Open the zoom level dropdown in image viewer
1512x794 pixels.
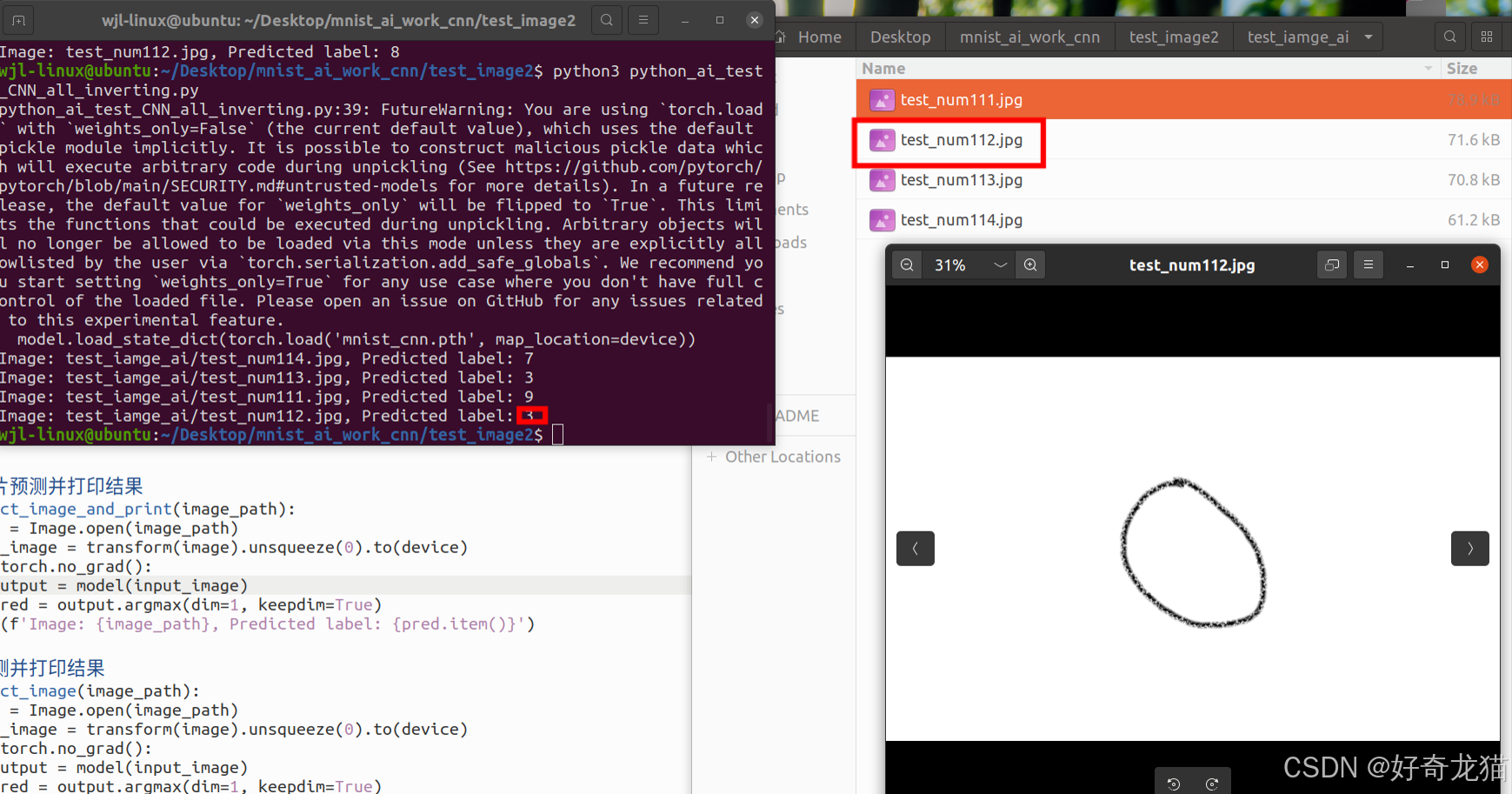coord(1000,265)
